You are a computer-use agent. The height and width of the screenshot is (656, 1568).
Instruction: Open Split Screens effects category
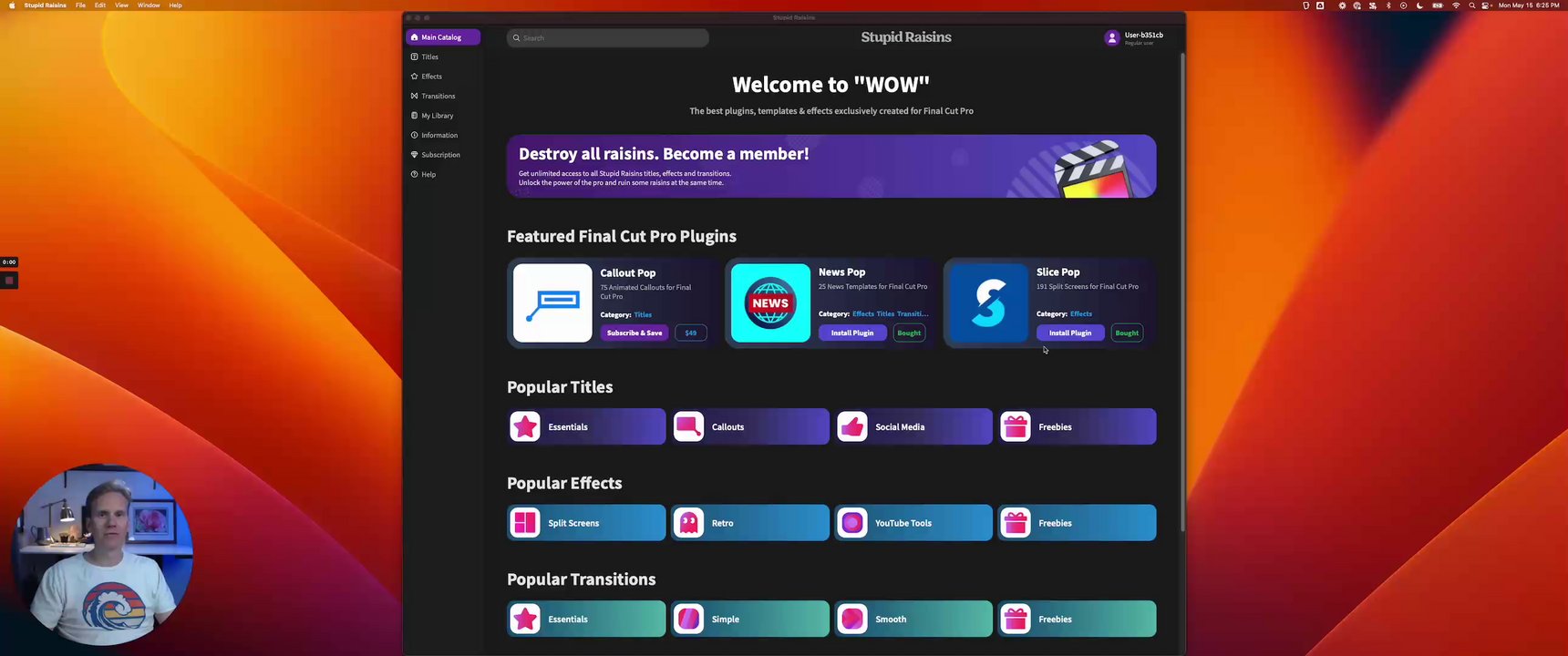586,523
